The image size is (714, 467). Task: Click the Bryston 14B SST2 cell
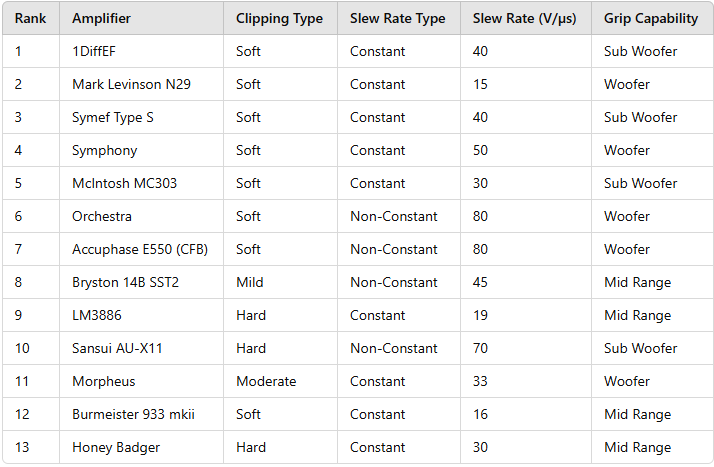tap(141, 282)
